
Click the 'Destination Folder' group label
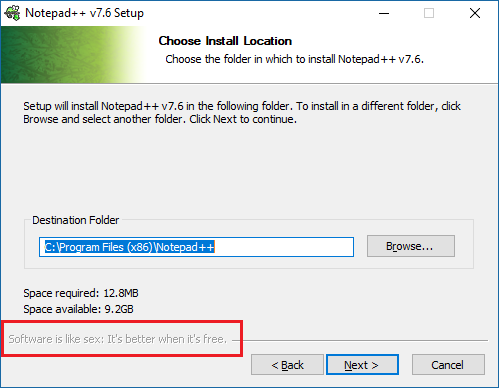[75, 220]
